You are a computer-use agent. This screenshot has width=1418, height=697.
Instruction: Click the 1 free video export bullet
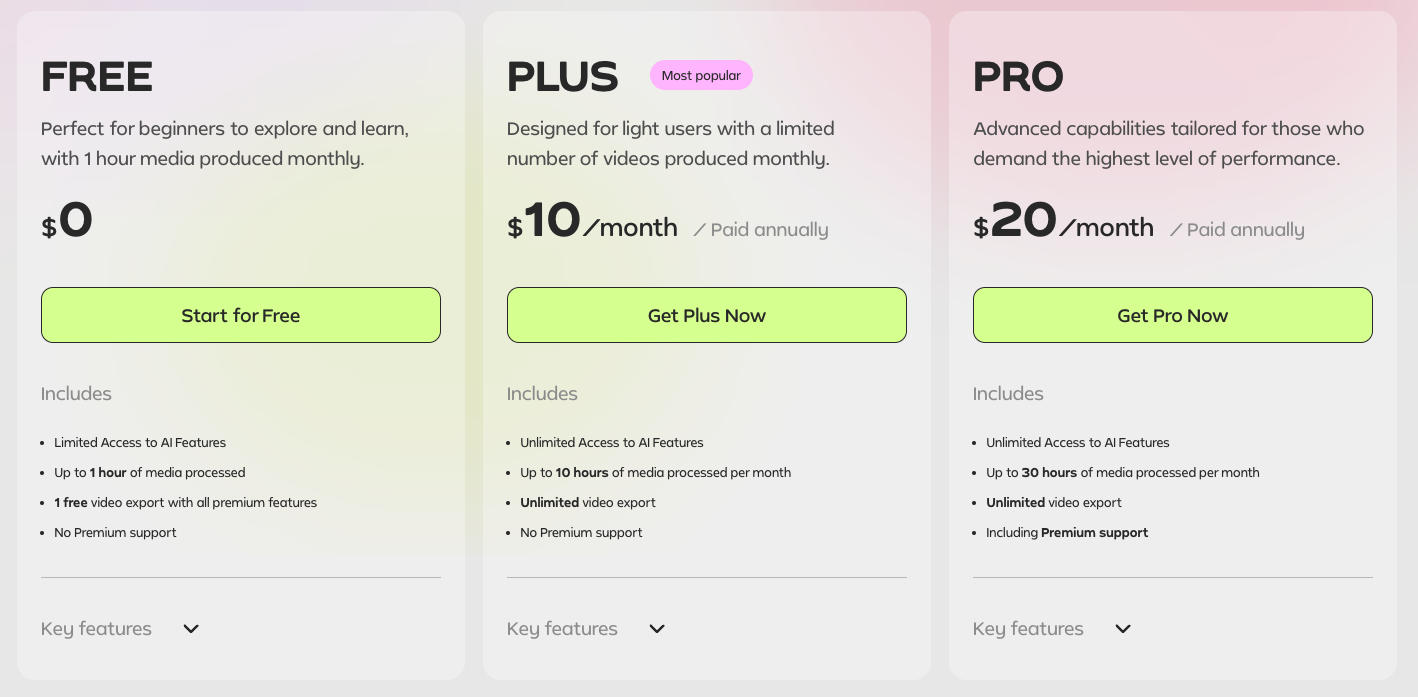pos(185,503)
